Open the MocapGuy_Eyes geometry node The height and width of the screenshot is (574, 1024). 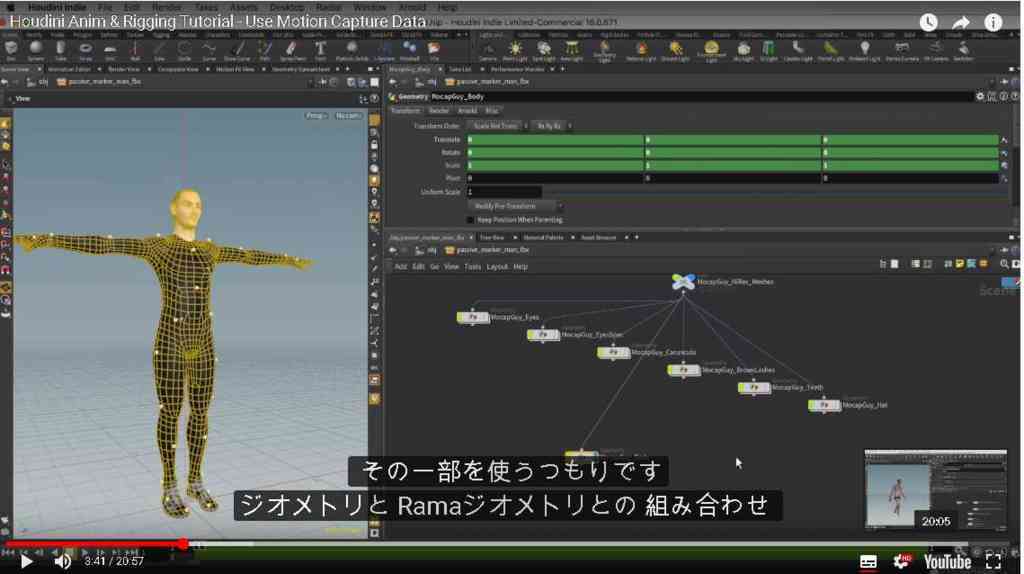point(473,317)
